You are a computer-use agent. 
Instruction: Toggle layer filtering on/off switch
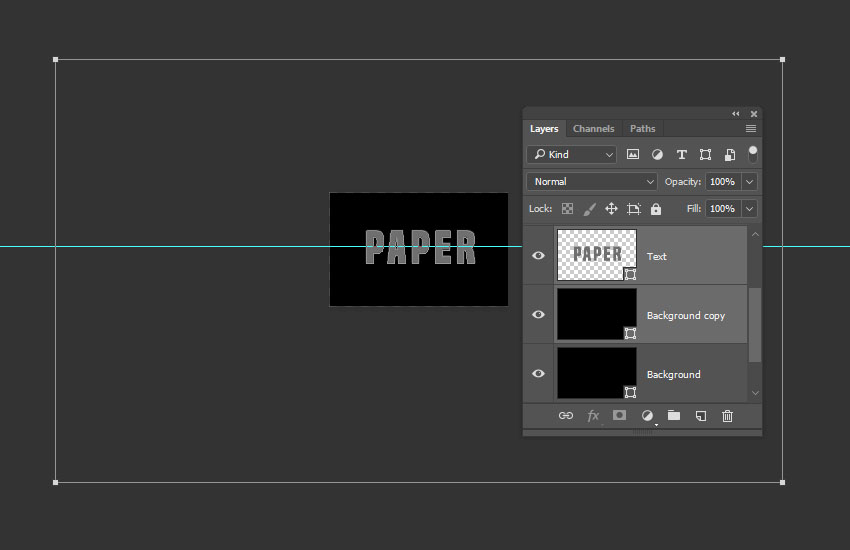[x=752, y=154]
